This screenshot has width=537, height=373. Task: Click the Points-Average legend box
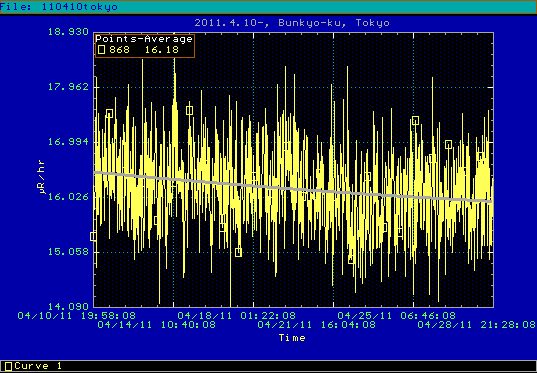point(144,46)
